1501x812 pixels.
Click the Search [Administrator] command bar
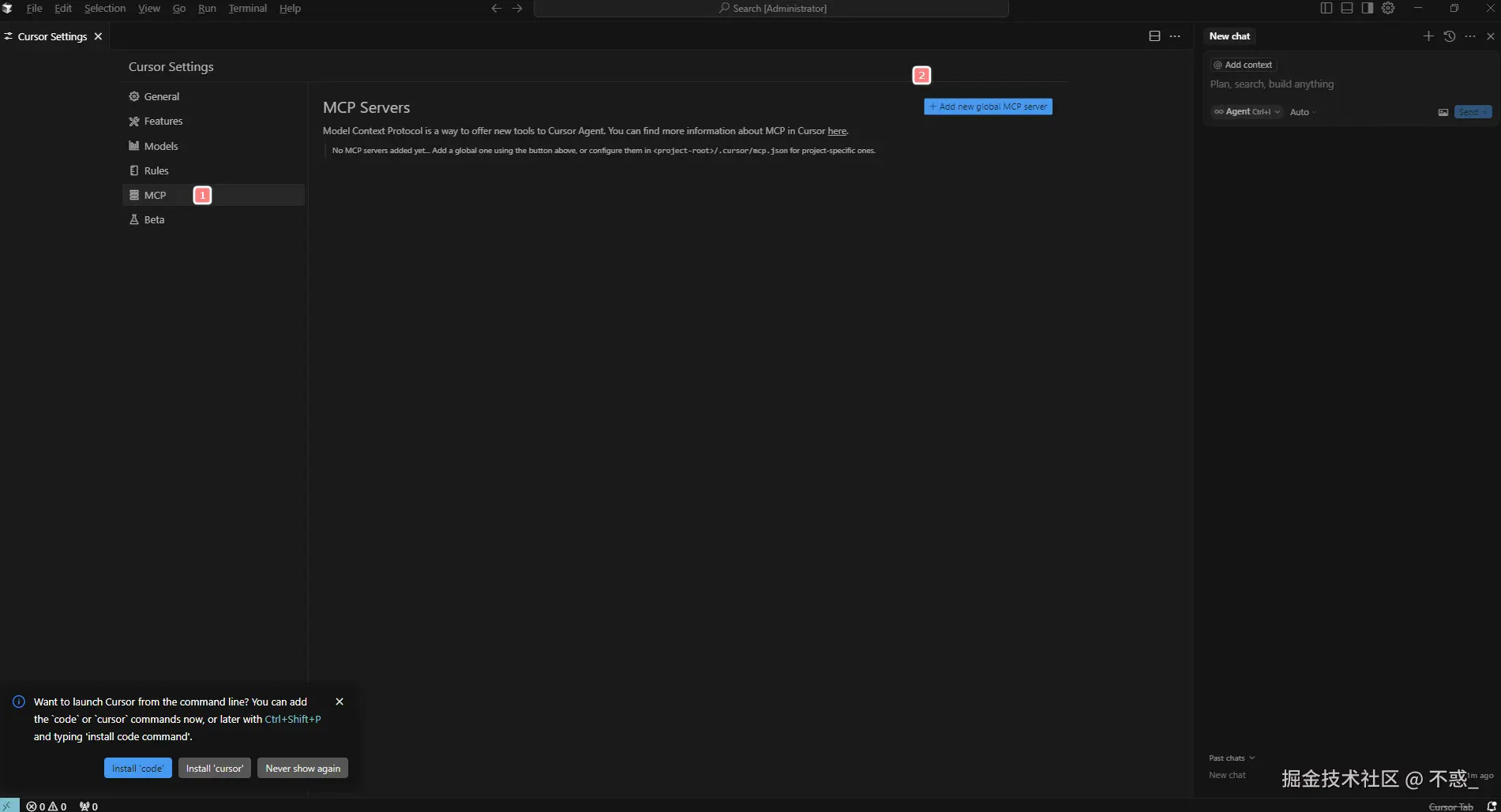tap(771, 9)
